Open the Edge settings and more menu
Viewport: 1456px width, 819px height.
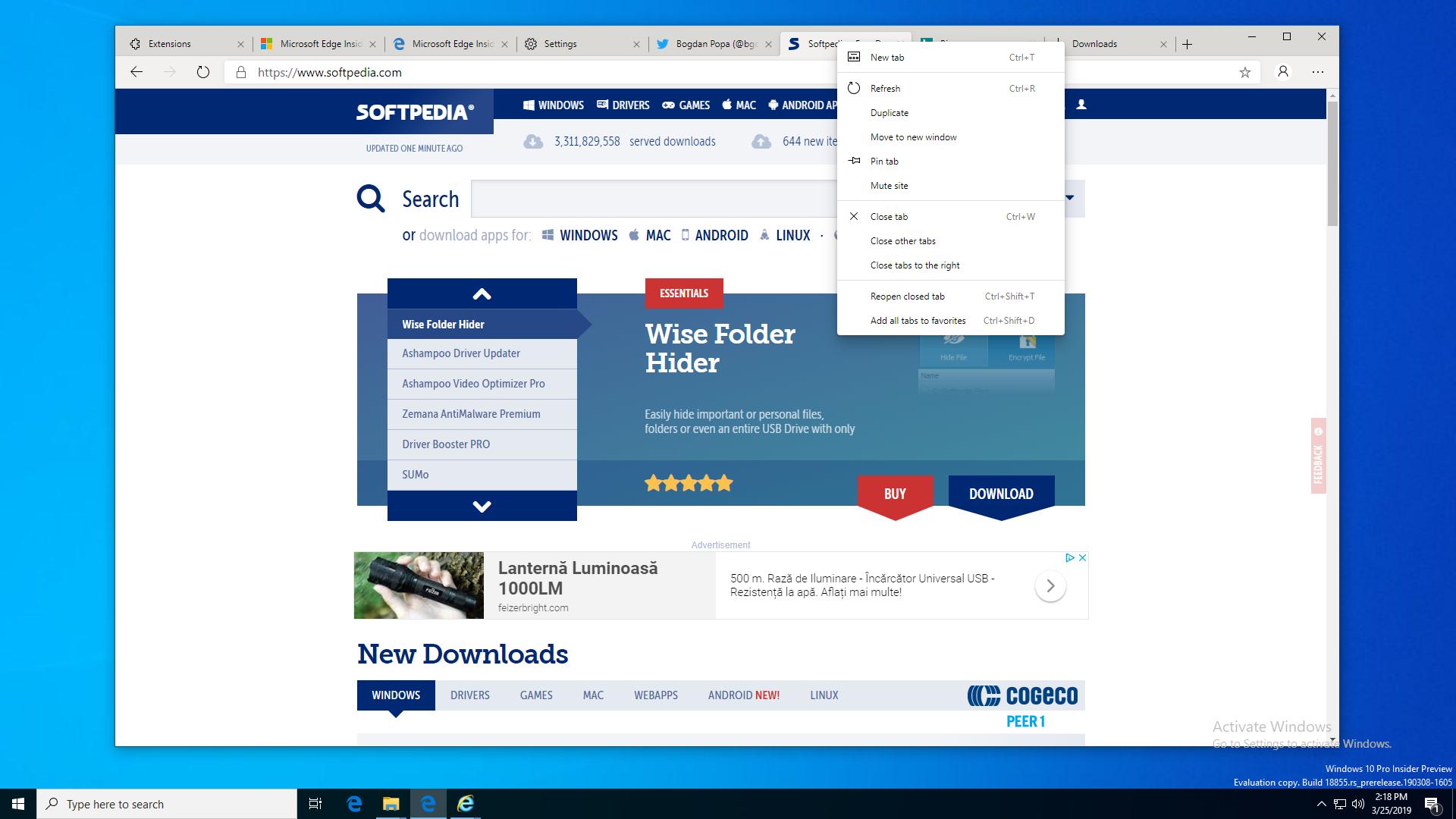[1318, 72]
